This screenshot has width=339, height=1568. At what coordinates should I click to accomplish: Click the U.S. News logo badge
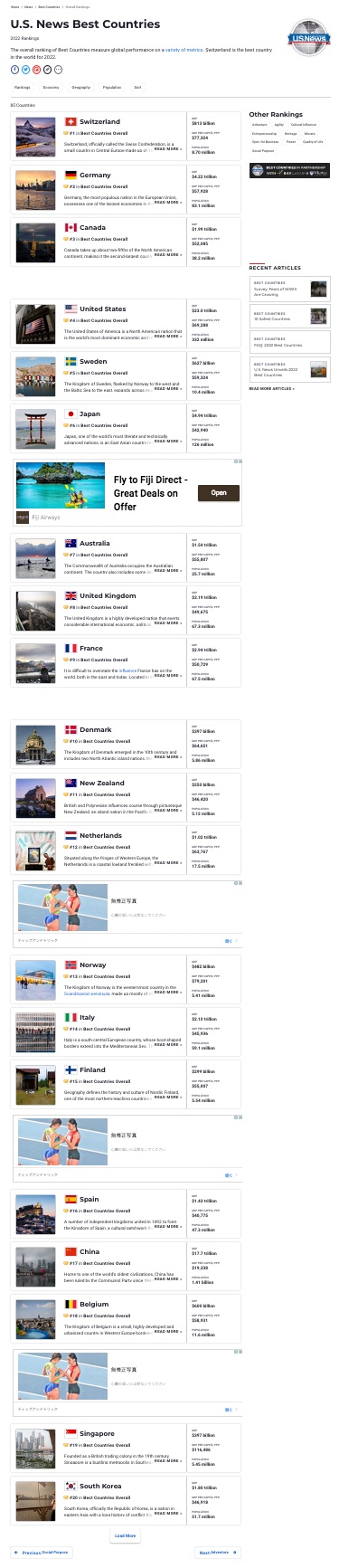pyautogui.click(x=308, y=39)
